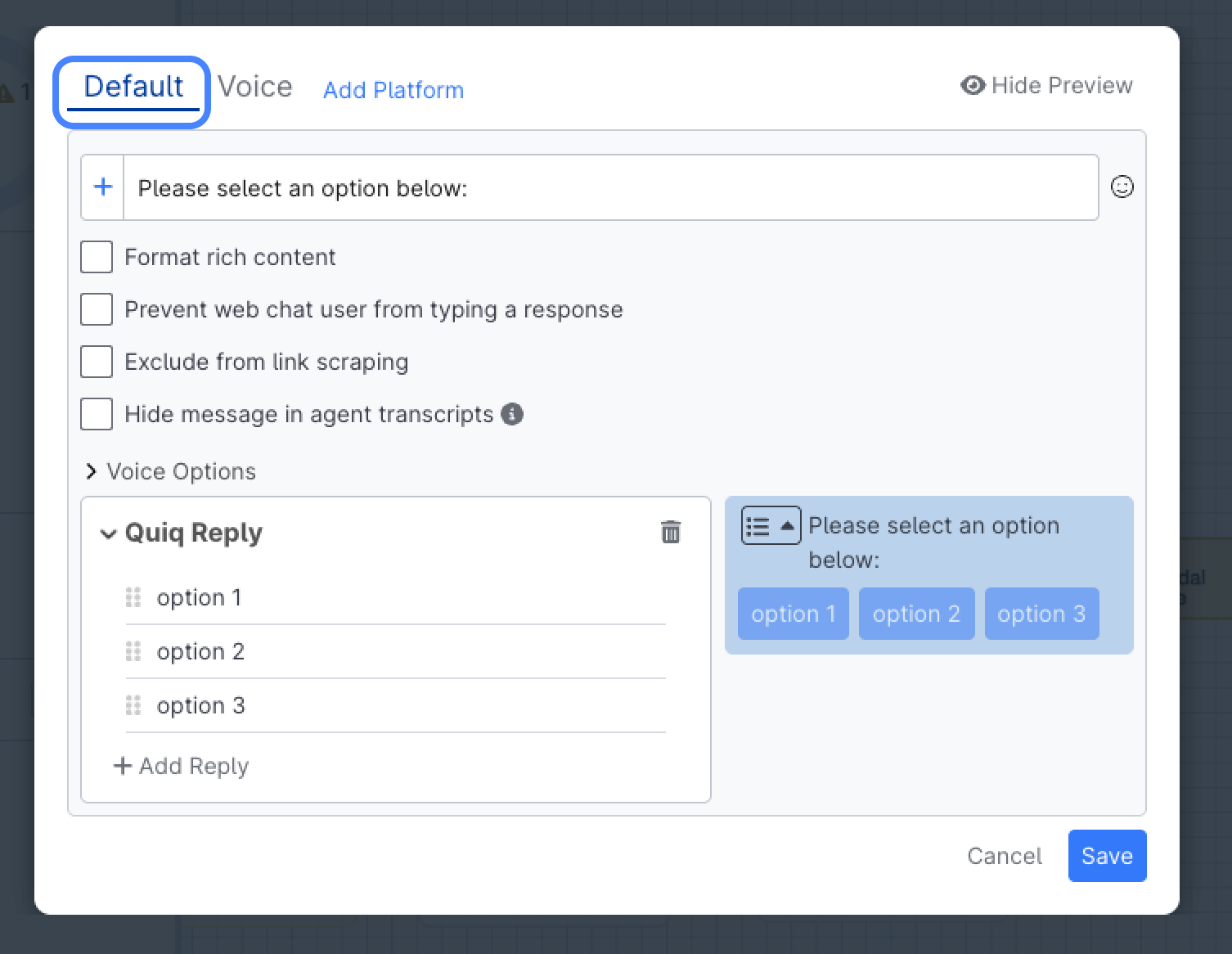Expand the Voice Options section
Screen dimensions: 1232x954
pos(171,471)
